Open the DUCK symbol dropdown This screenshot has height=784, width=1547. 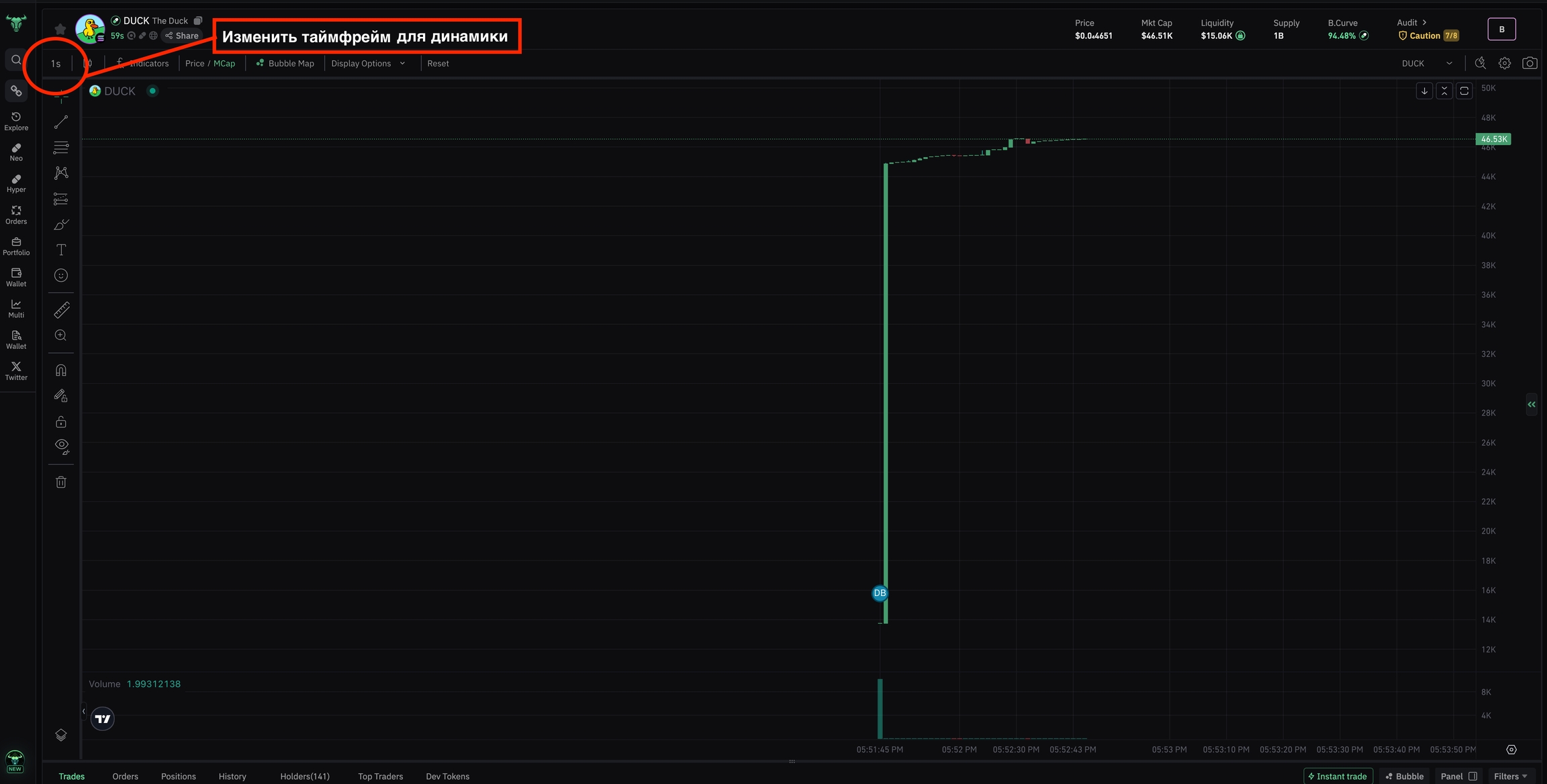coord(1427,63)
